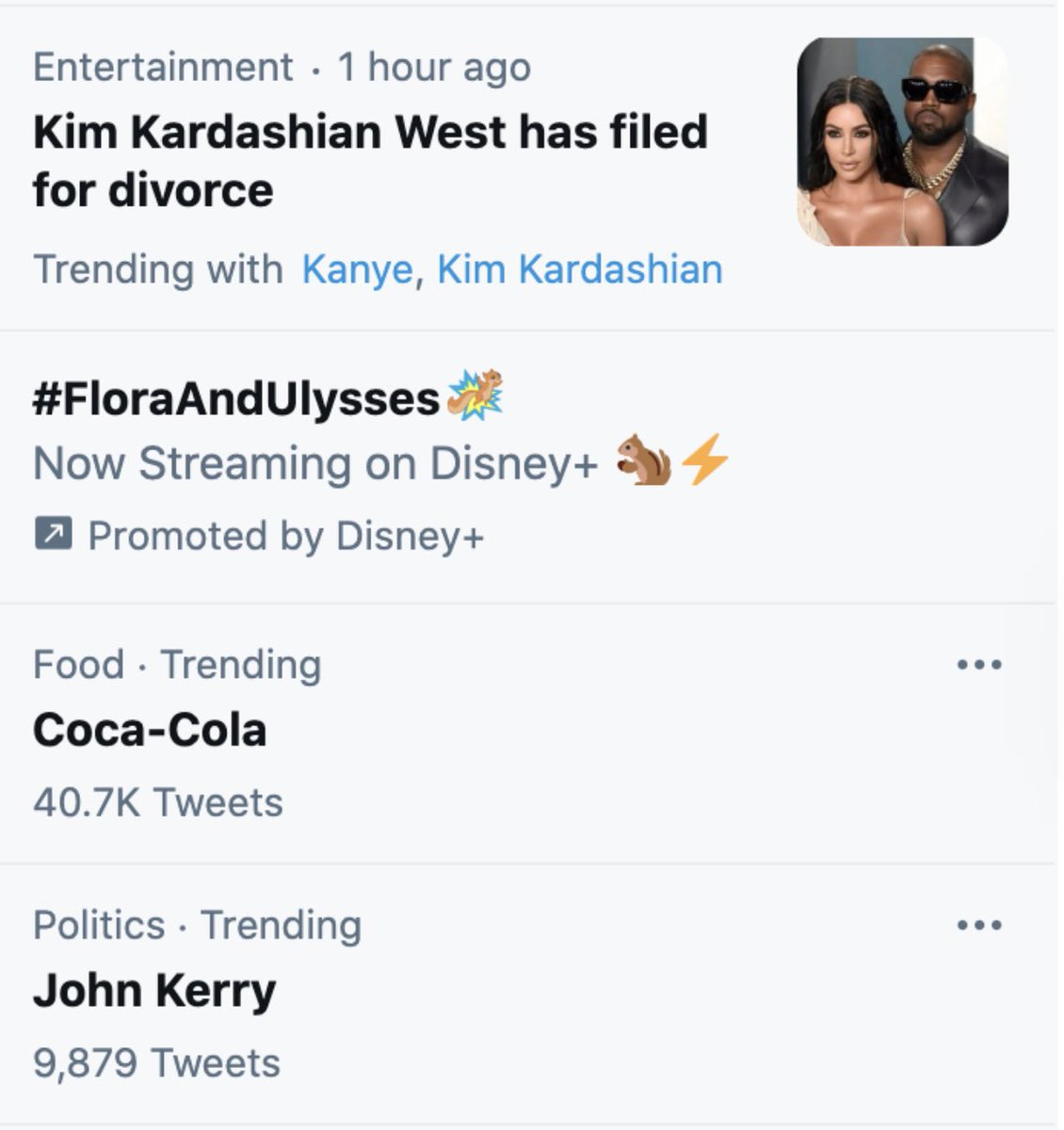This screenshot has width=1064, height=1130.
Task: Click "Now Streaming on Disney+" text
Action: point(315,463)
